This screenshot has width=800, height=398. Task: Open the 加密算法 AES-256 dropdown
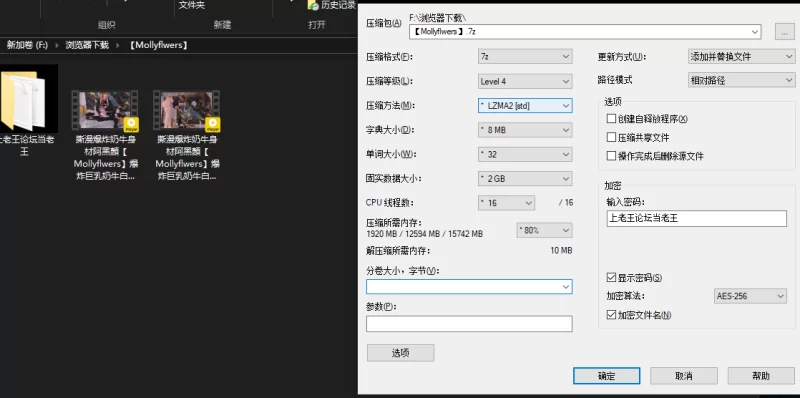click(x=749, y=296)
